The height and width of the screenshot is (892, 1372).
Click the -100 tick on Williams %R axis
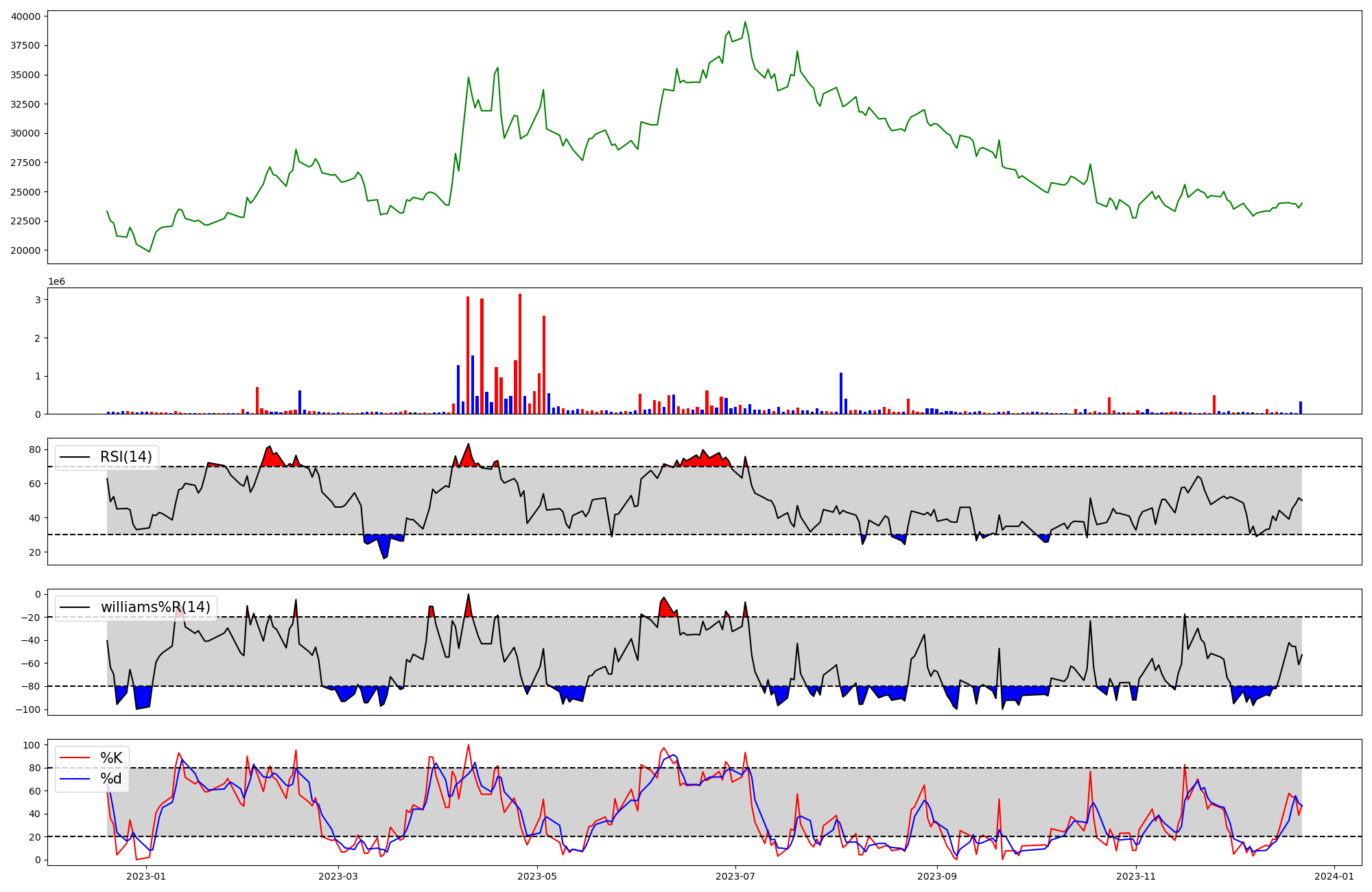coord(29,709)
